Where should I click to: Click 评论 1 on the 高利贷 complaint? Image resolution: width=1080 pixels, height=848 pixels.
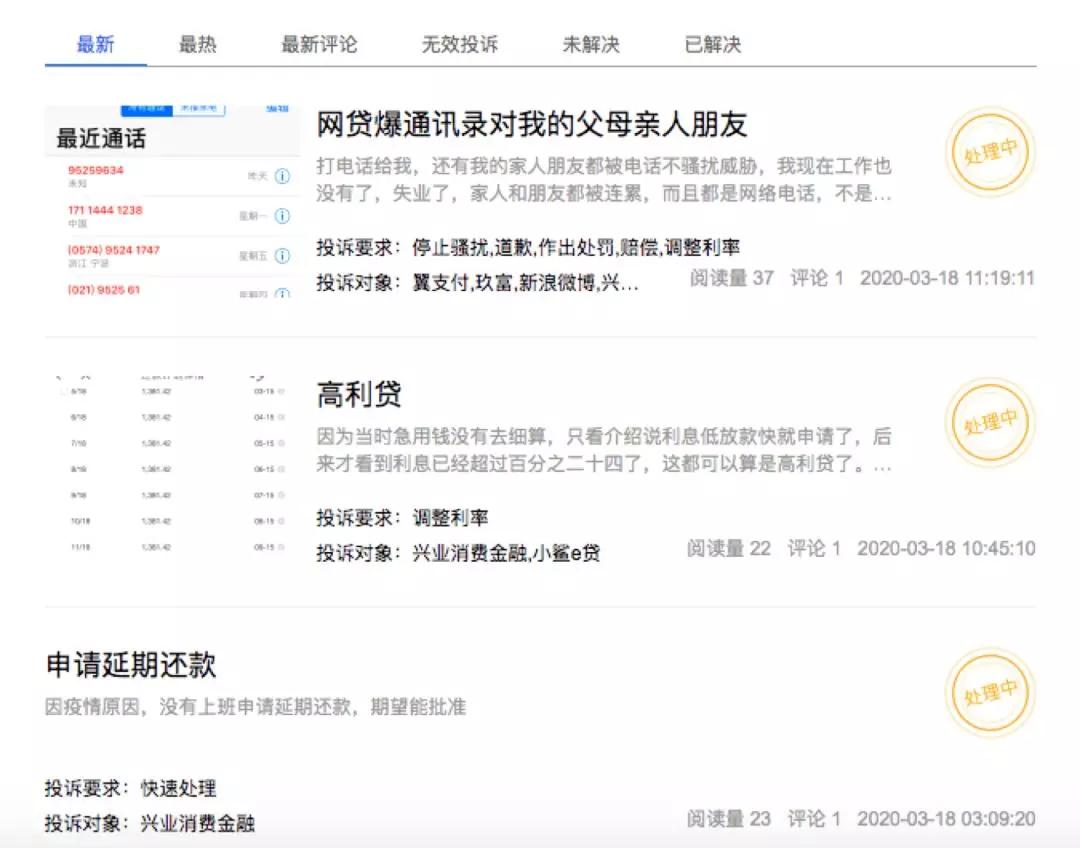point(814,548)
